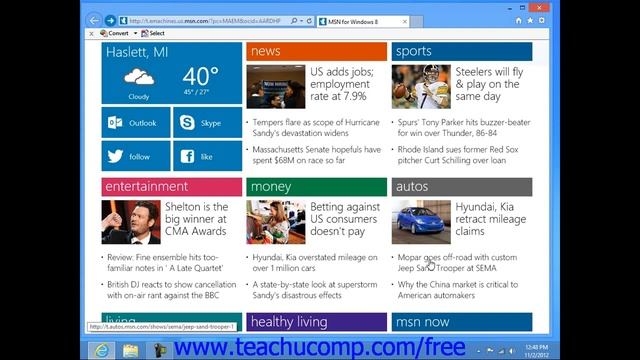
Task: Open 'Steelers will fly & play' headline
Action: 489,84
